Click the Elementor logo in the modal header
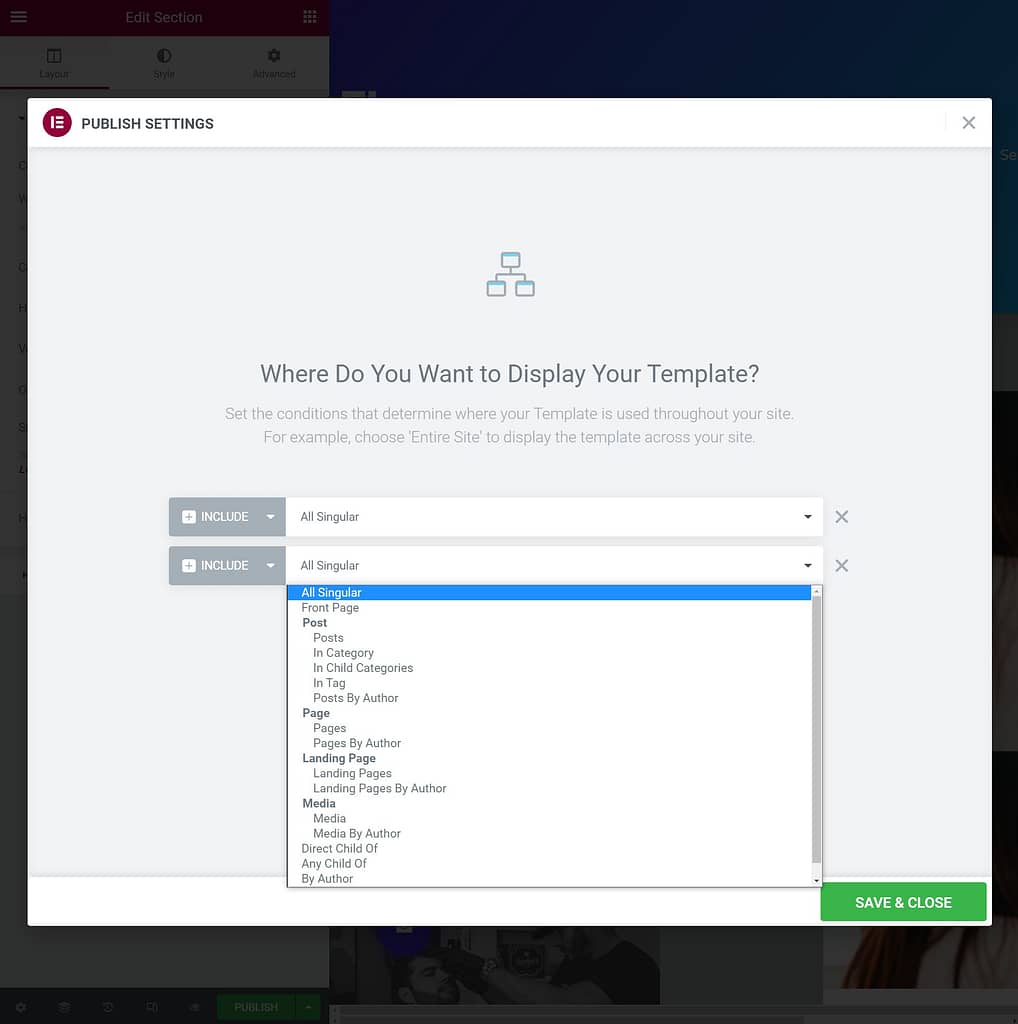 click(57, 123)
